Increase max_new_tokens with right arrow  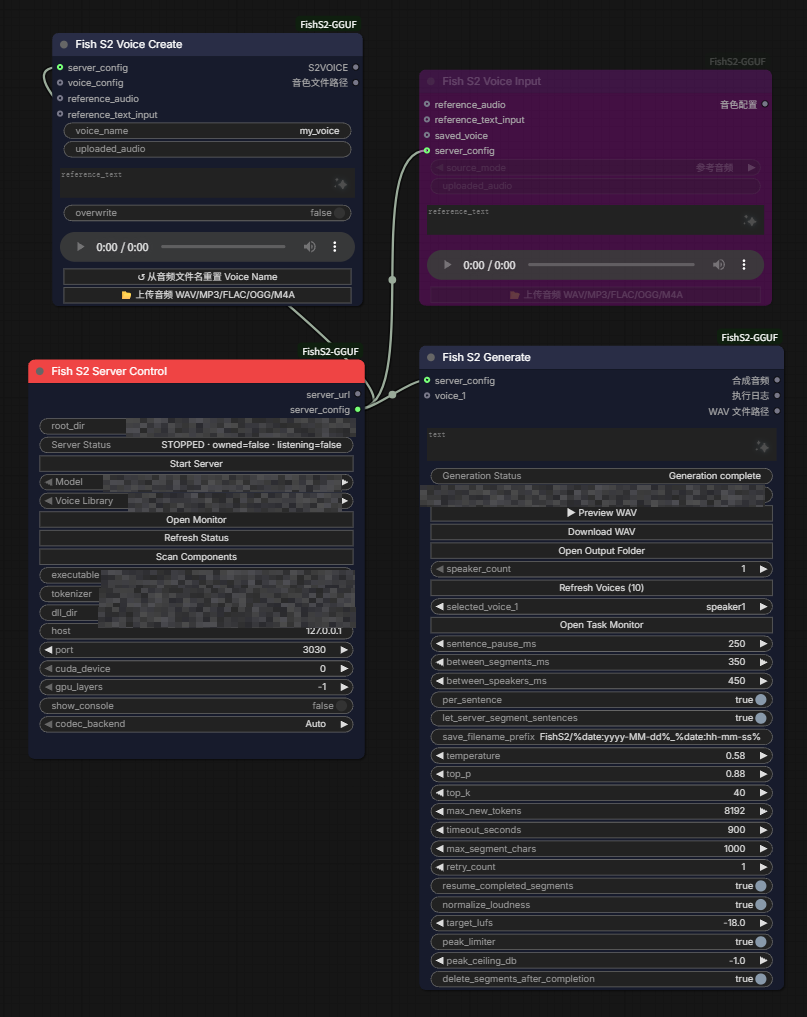(764, 811)
